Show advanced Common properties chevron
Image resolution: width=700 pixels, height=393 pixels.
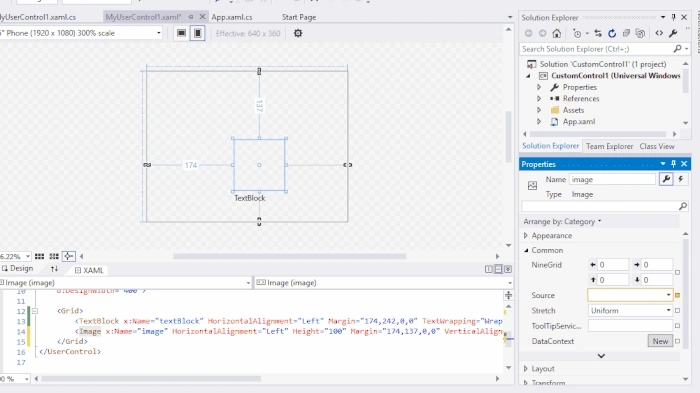(601, 356)
